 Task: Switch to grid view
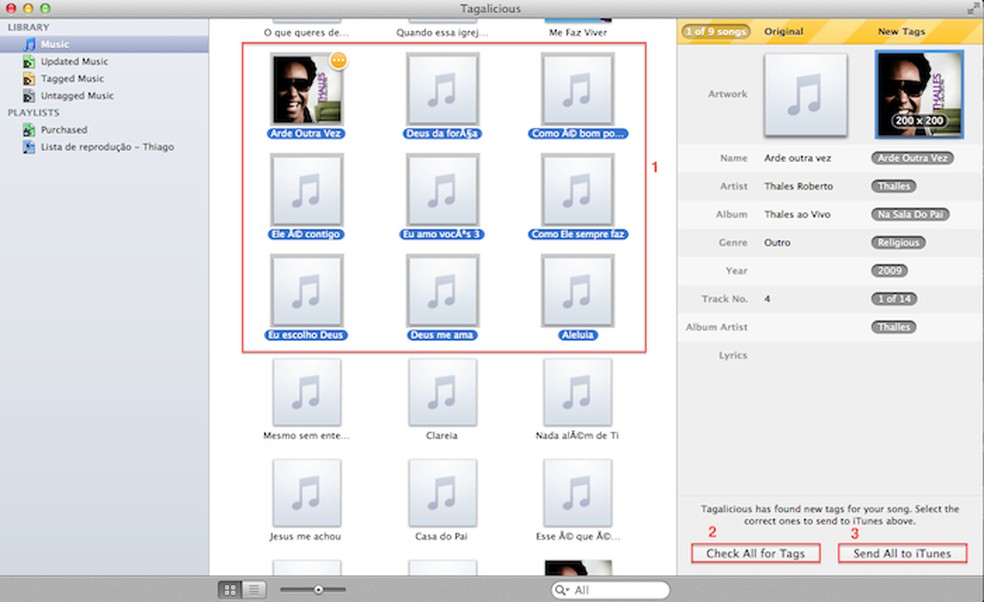(230, 589)
